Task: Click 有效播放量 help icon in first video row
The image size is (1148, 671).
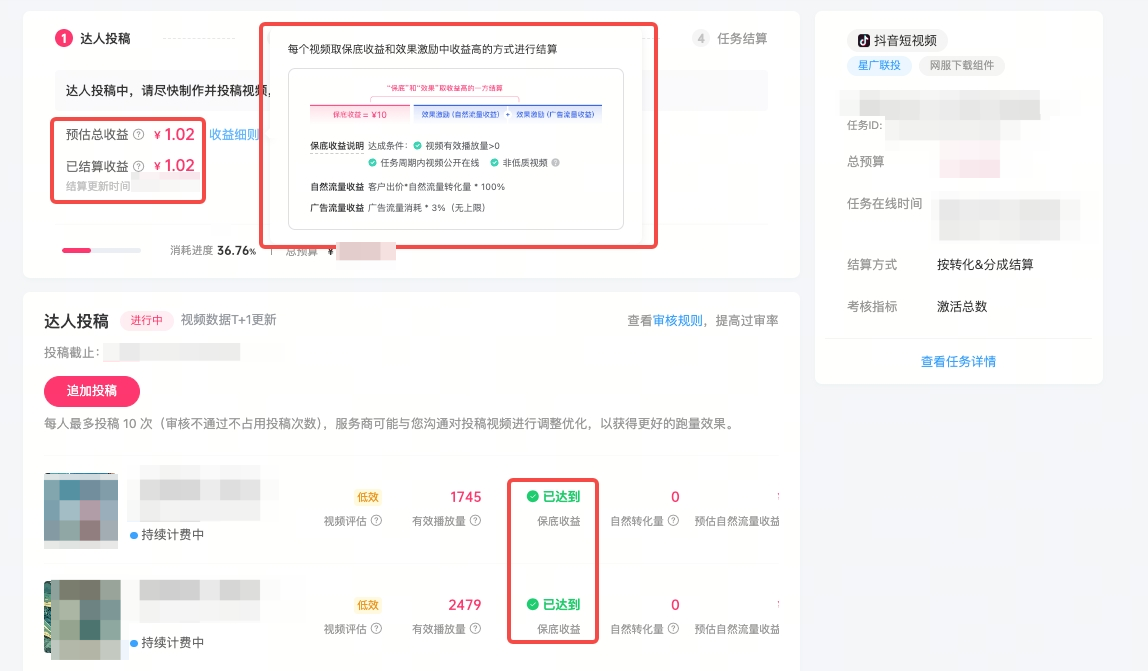Action: click(475, 521)
